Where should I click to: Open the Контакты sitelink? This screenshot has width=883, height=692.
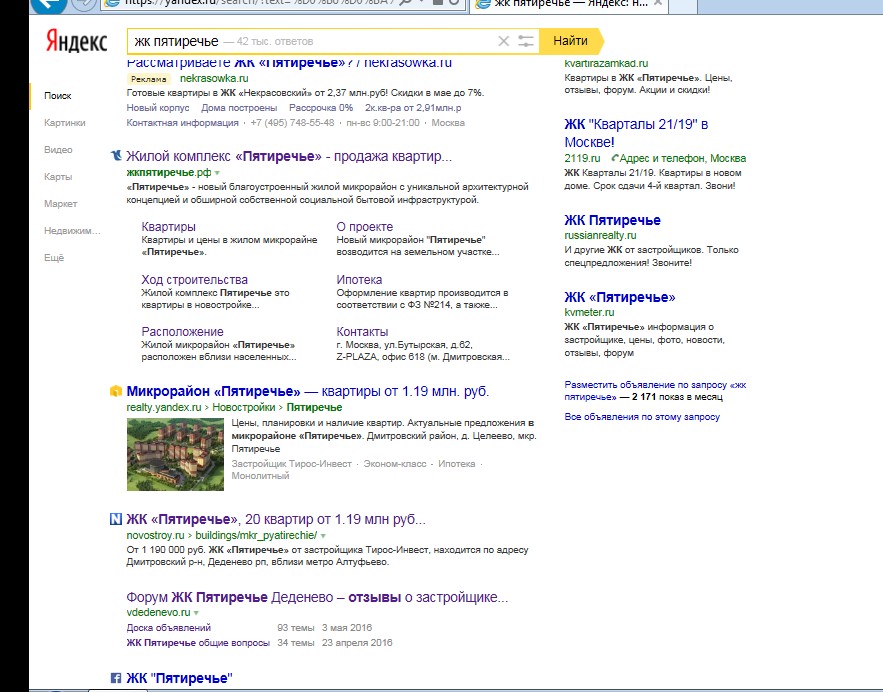[362, 332]
